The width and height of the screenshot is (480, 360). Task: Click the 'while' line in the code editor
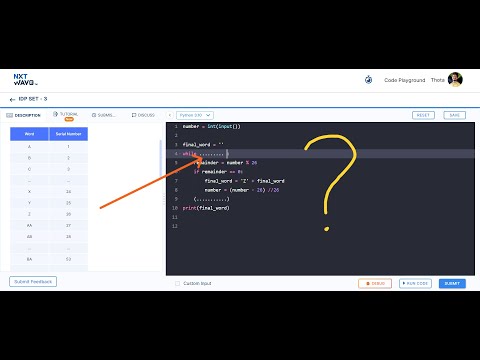coord(320,154)
